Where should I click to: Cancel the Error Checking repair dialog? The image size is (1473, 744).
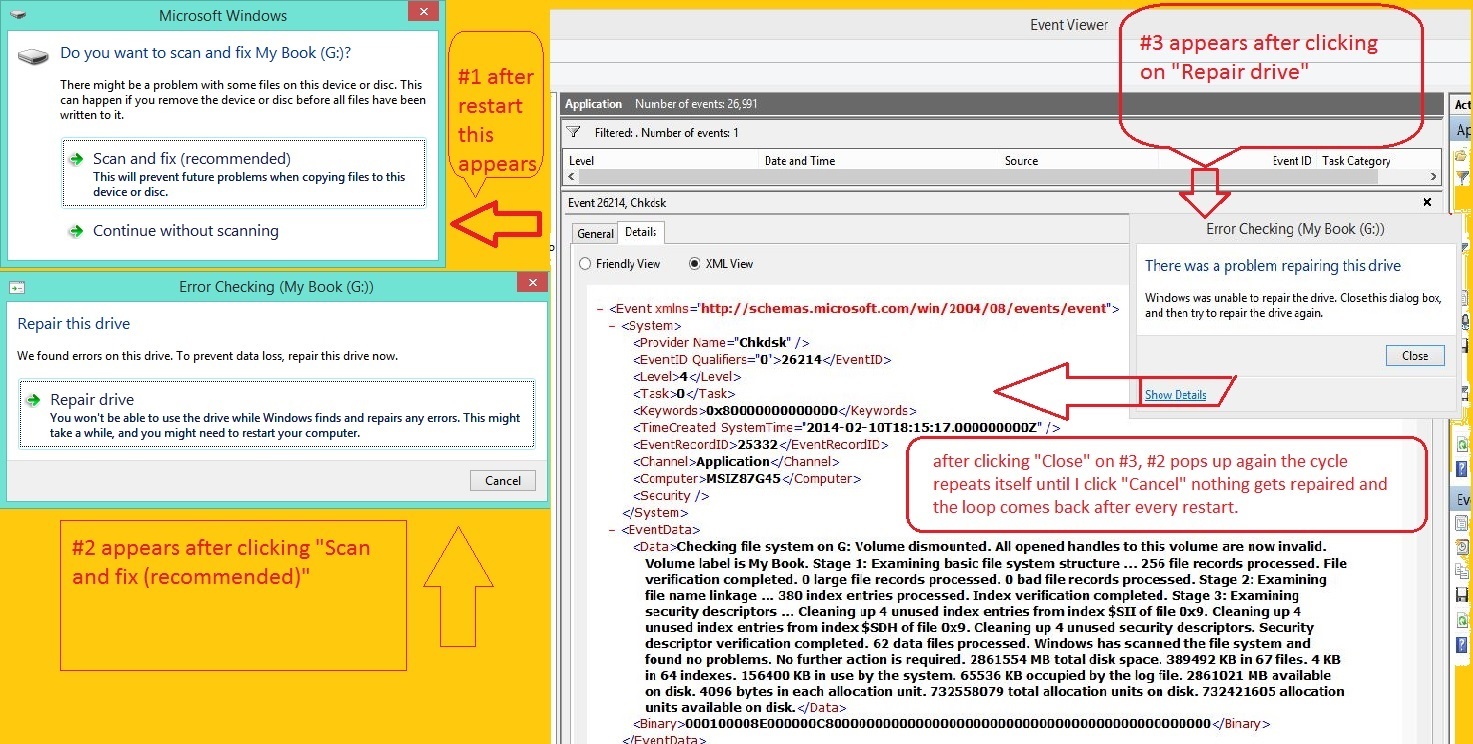(503, 481)
